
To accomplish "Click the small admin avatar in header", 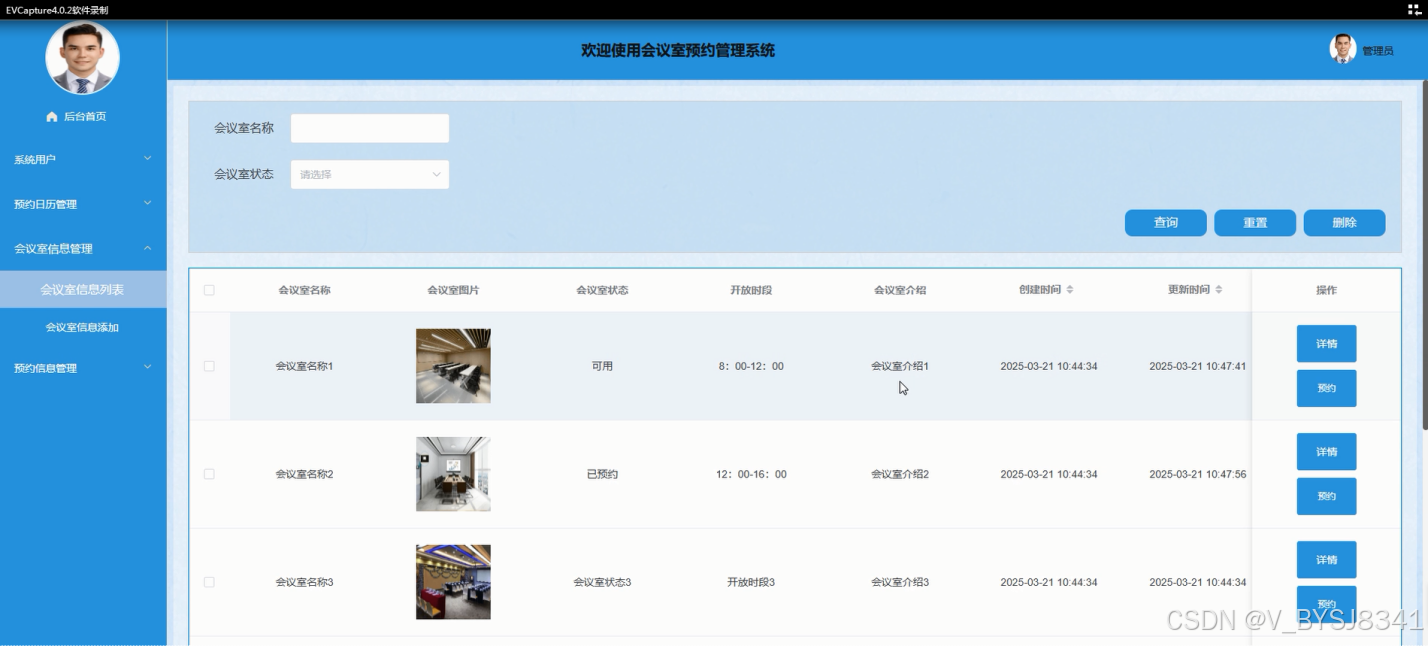I will [1342, 49].
